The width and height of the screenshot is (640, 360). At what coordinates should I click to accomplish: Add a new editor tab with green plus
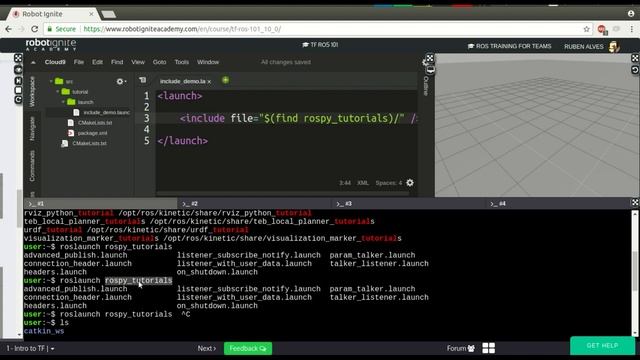tap(225, 80)
